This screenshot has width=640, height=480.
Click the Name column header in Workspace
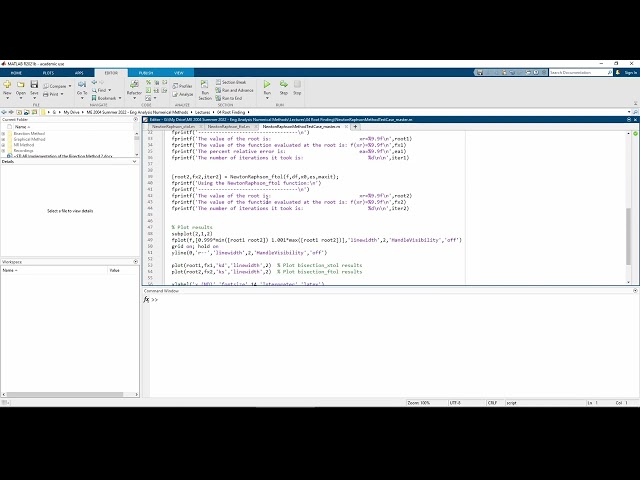[x=54, y=270]
